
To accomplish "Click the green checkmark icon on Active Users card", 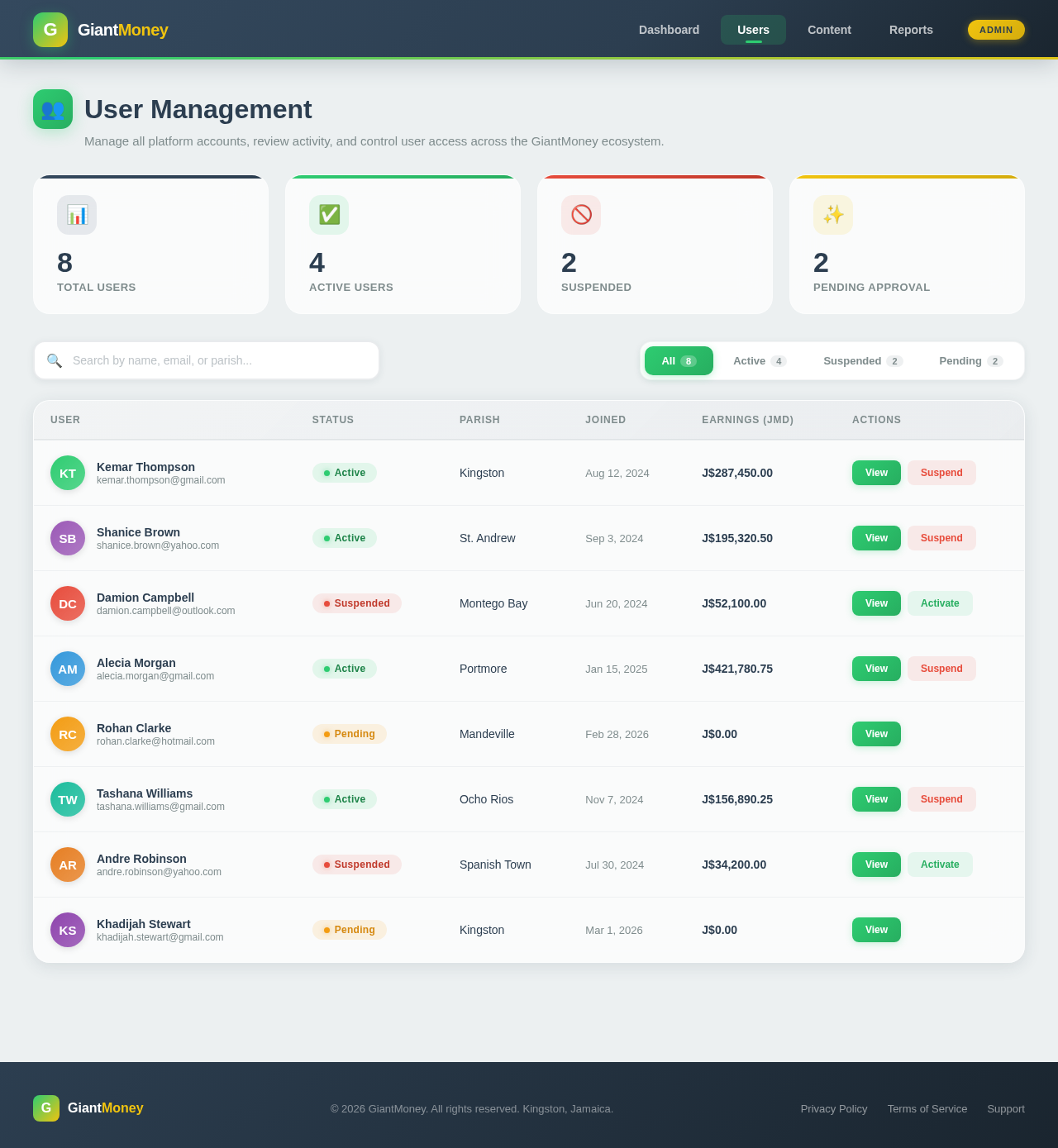I will coord(328,215).
